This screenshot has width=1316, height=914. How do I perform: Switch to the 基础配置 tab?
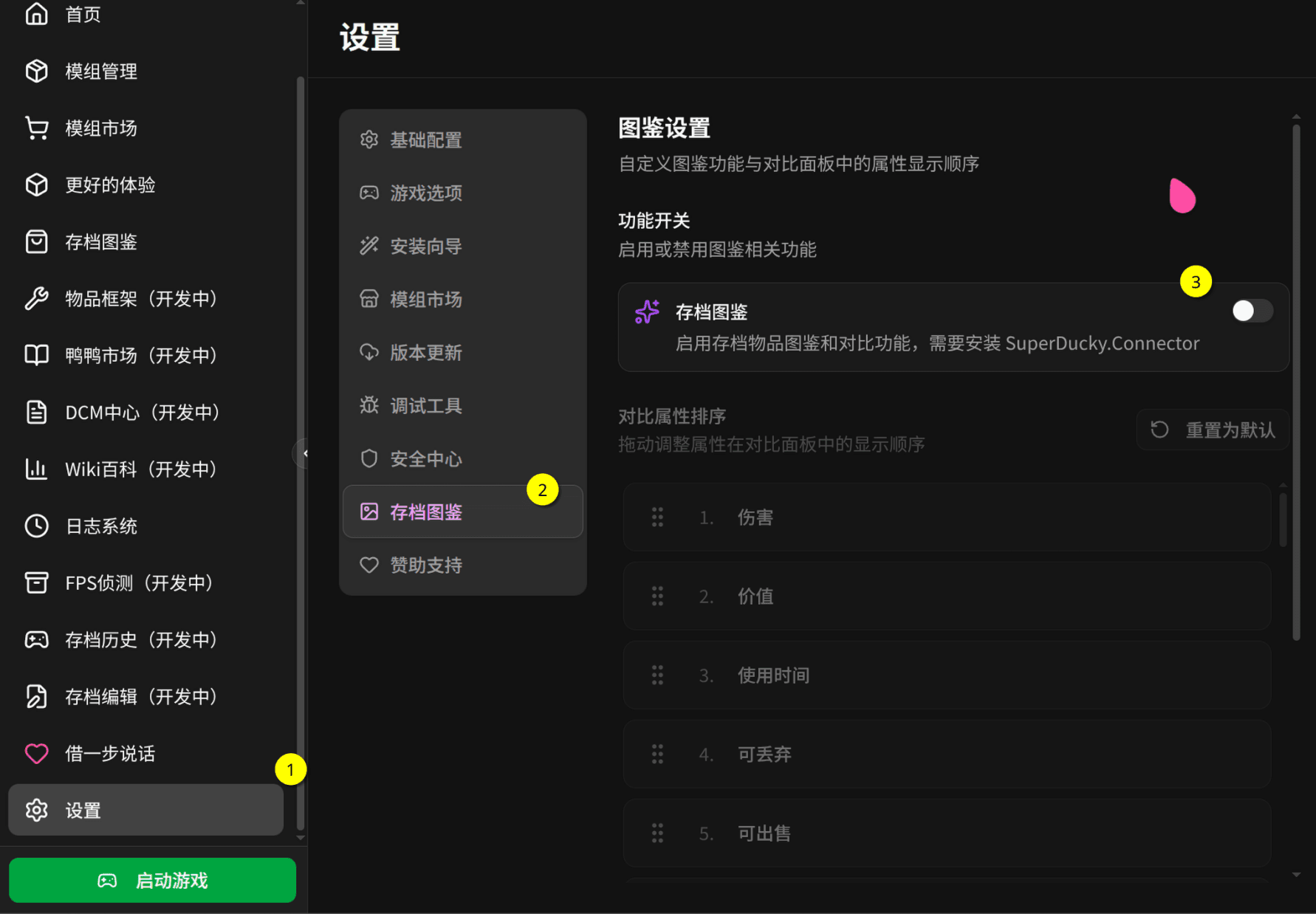pyautogui.click(x=427, y=140)
